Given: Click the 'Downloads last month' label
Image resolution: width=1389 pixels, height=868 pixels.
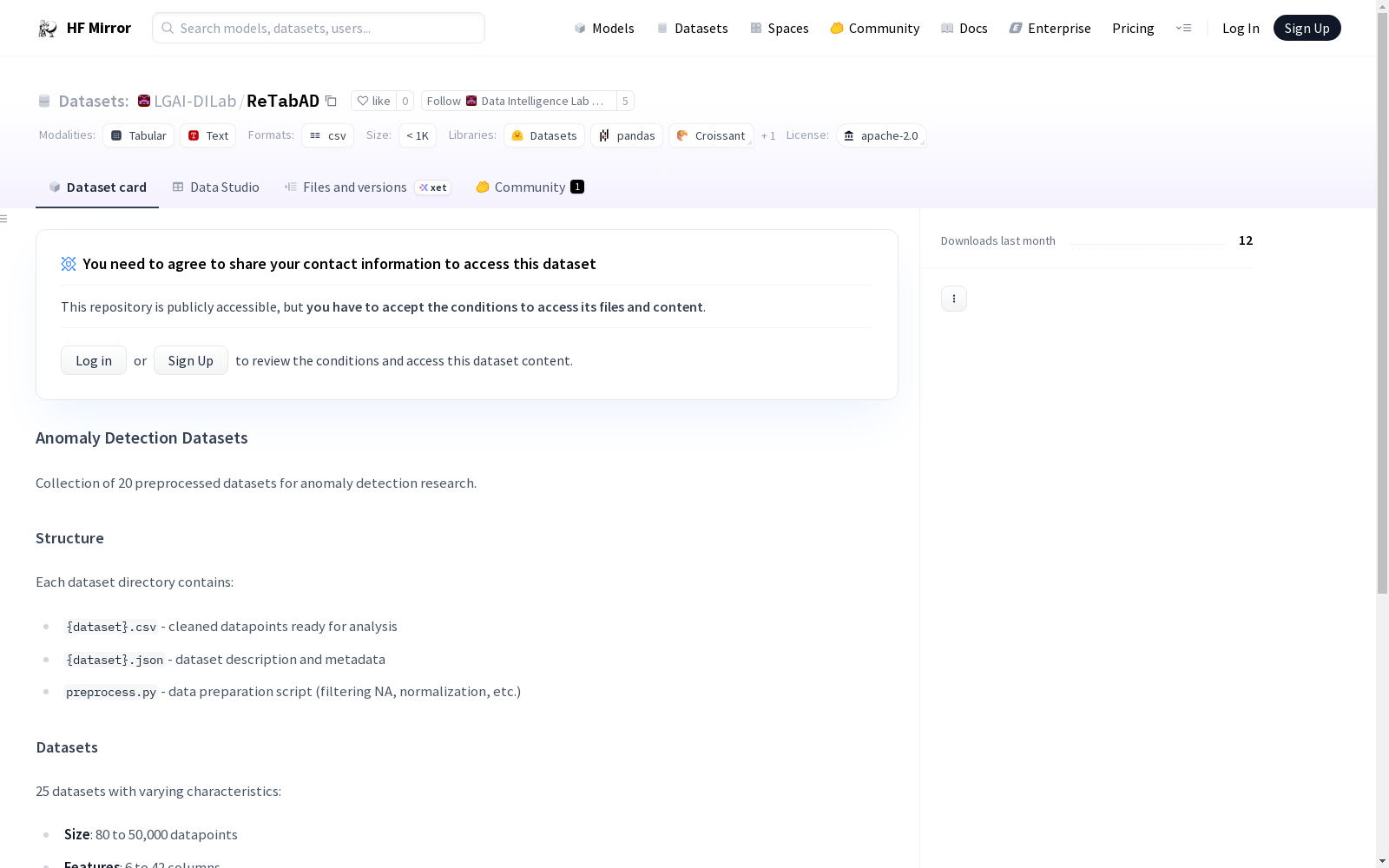Looking at the screenshot, I should (x=998, y=240).
